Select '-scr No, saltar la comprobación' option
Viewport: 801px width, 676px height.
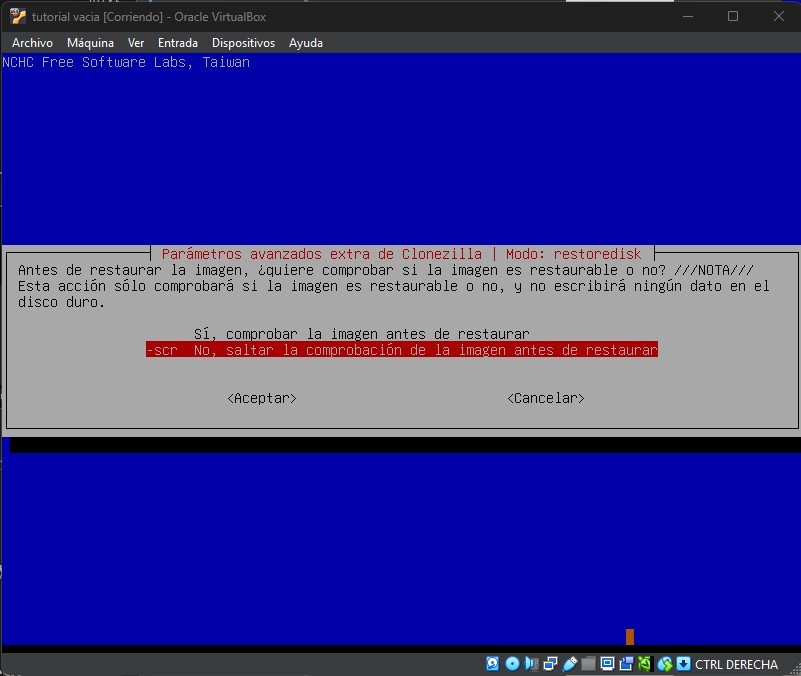coord(402,349)
